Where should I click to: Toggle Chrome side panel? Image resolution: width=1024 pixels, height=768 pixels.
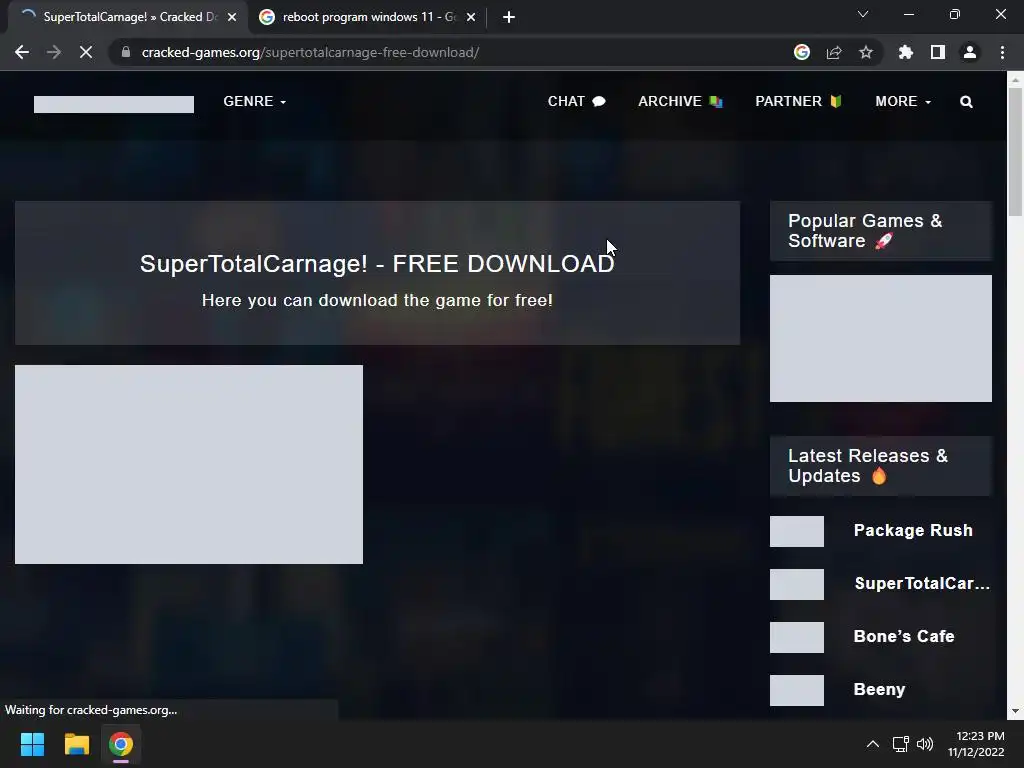click(x=938, y=52)
